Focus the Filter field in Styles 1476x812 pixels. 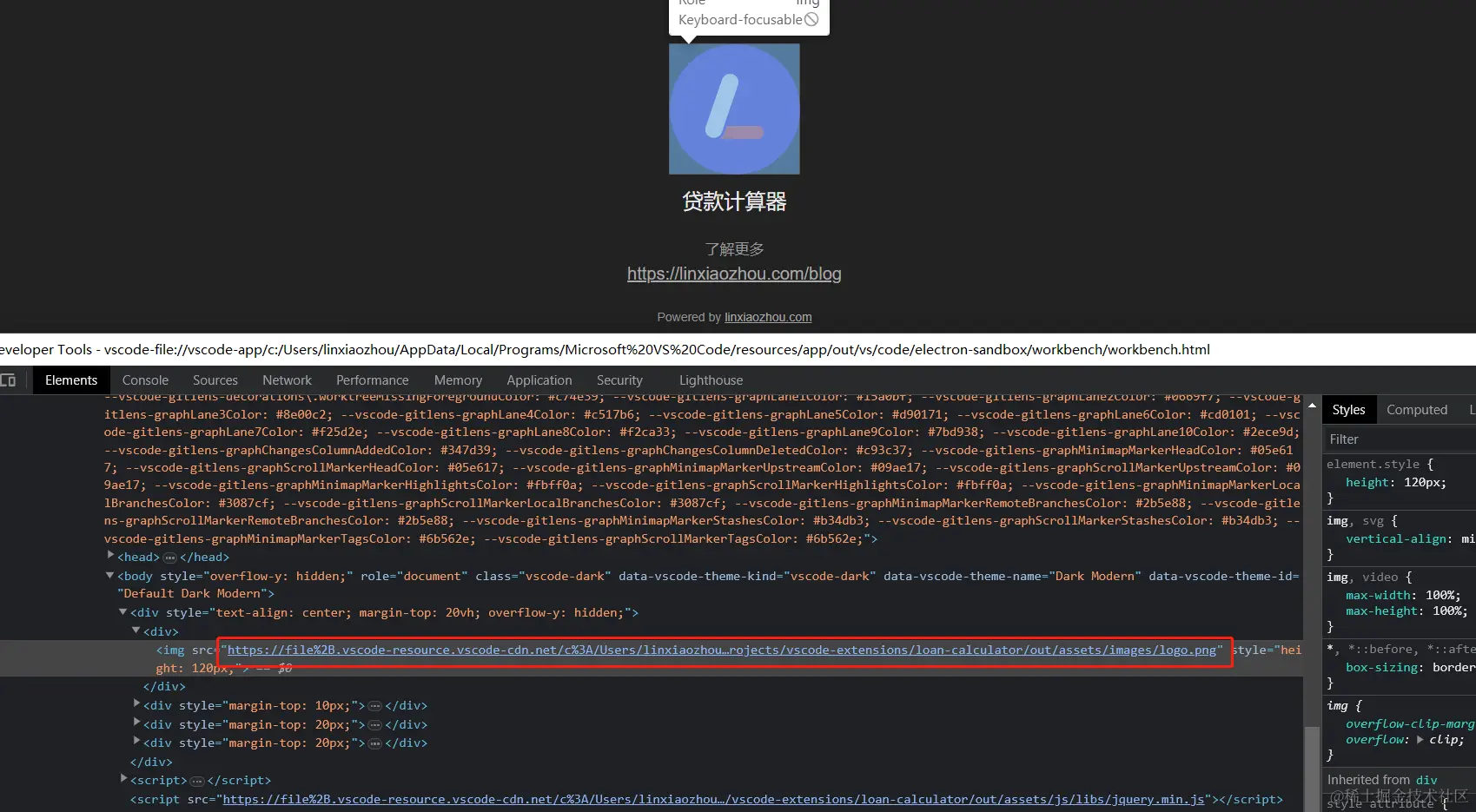pyautogui.click(x=1399, y=439)
